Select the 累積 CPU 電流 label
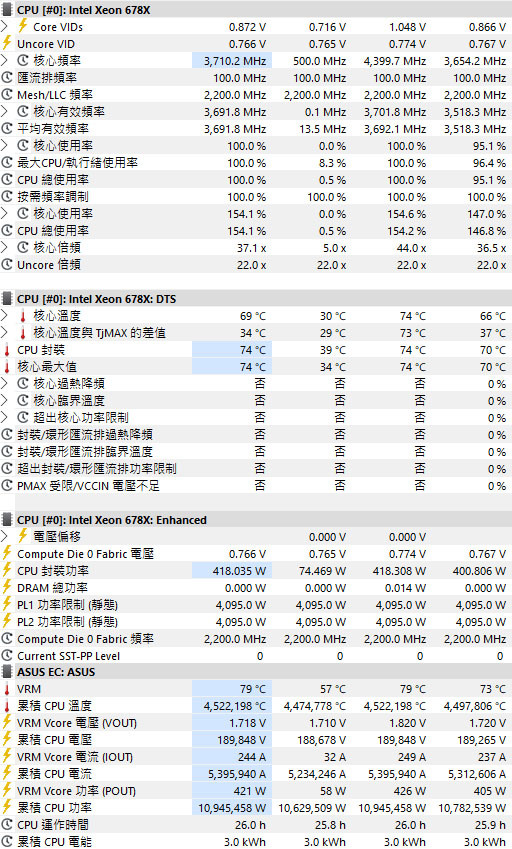This screenshot has height=849, width=512. pyautogui.click(x=55, y=774)
